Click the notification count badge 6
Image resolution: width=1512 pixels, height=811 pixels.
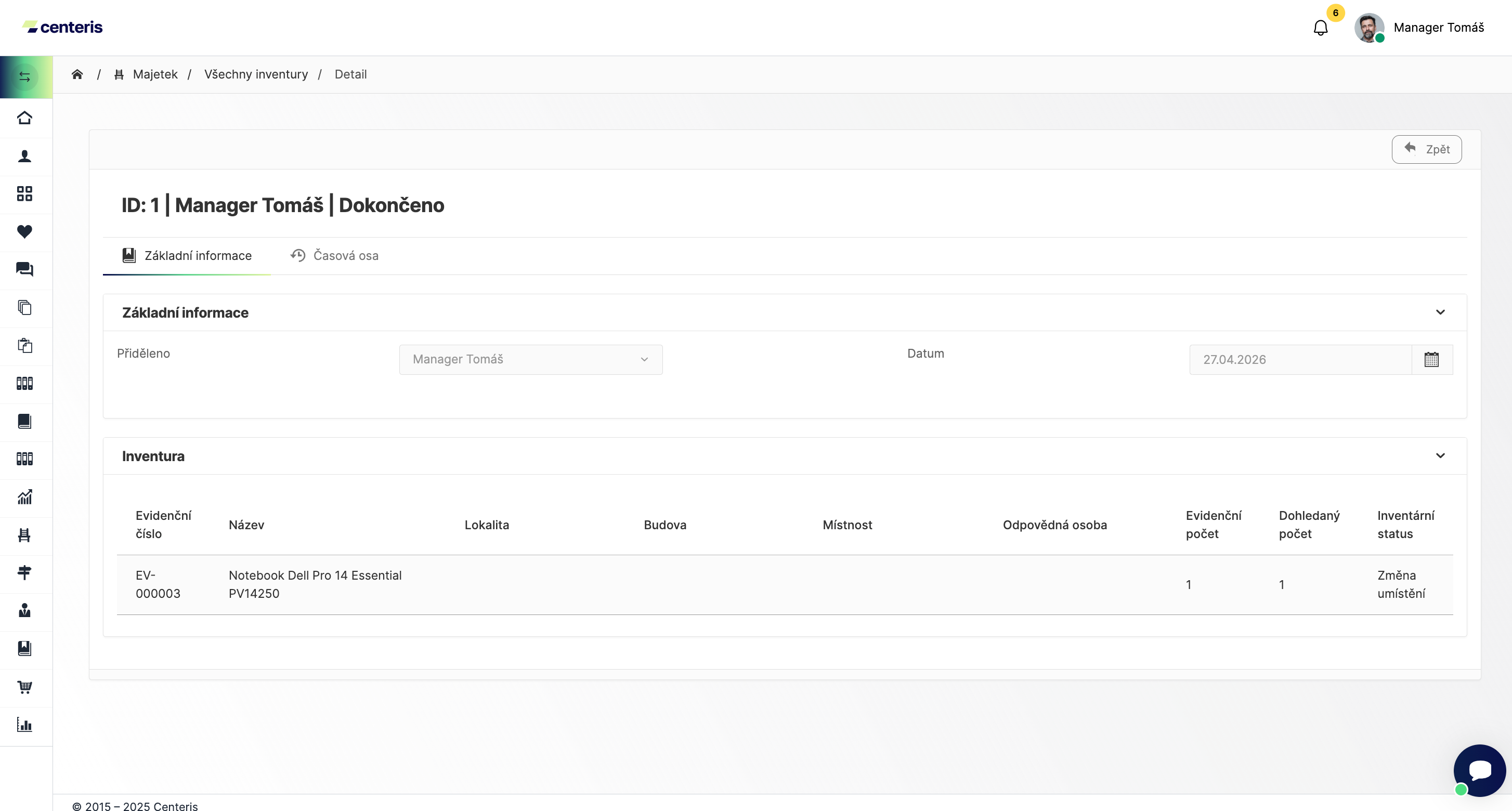click(x=1335, y=13)
